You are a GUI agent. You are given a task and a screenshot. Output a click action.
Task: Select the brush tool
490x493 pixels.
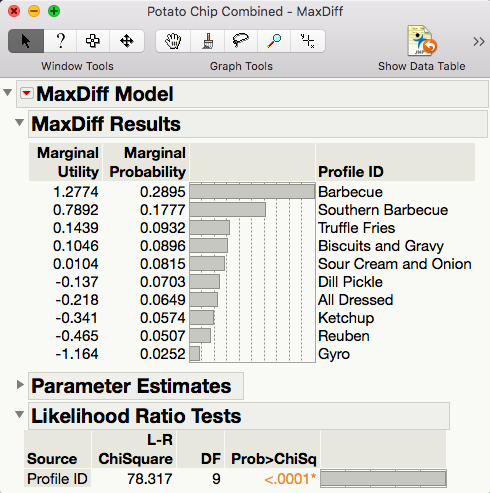[x=207, y=41]
